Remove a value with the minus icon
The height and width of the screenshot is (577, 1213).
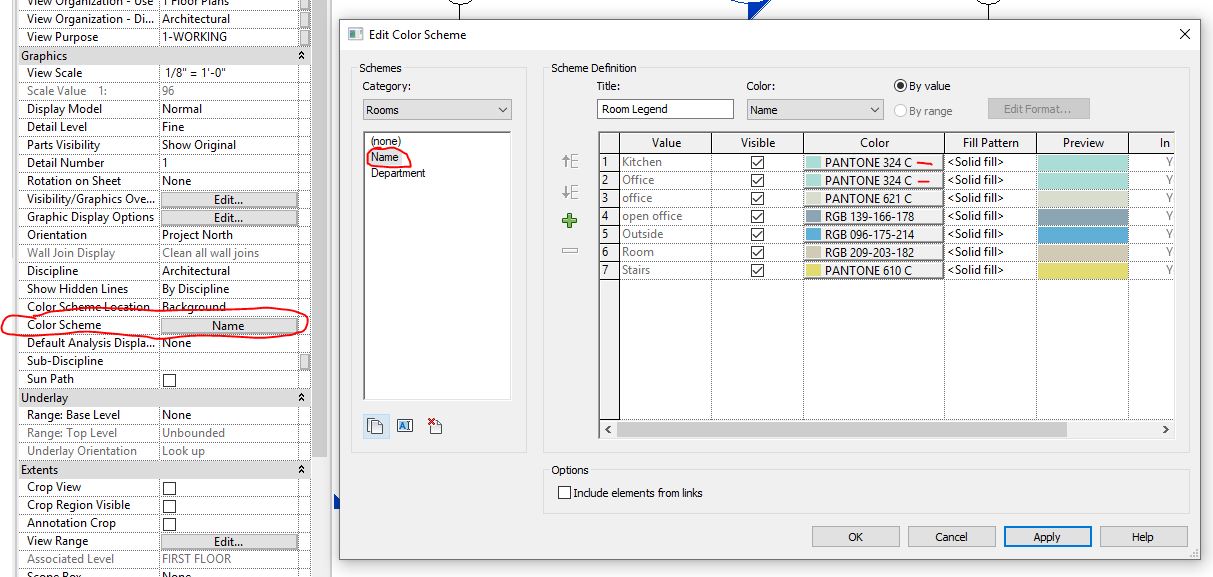(568, 249)
